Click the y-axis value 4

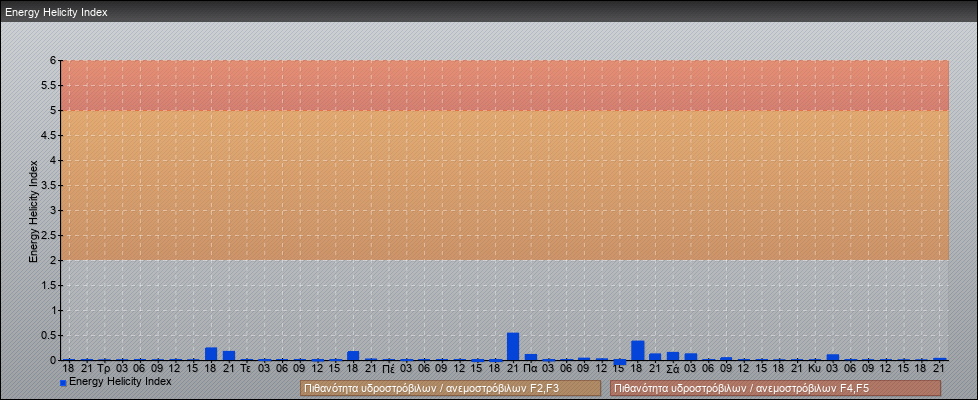click(54, 160)
